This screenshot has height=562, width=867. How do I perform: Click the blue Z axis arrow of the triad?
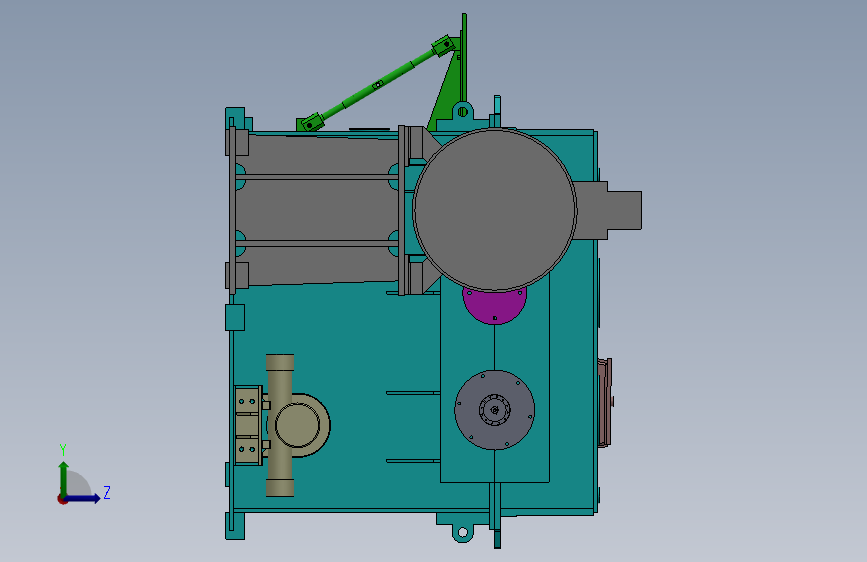[83, 498]
